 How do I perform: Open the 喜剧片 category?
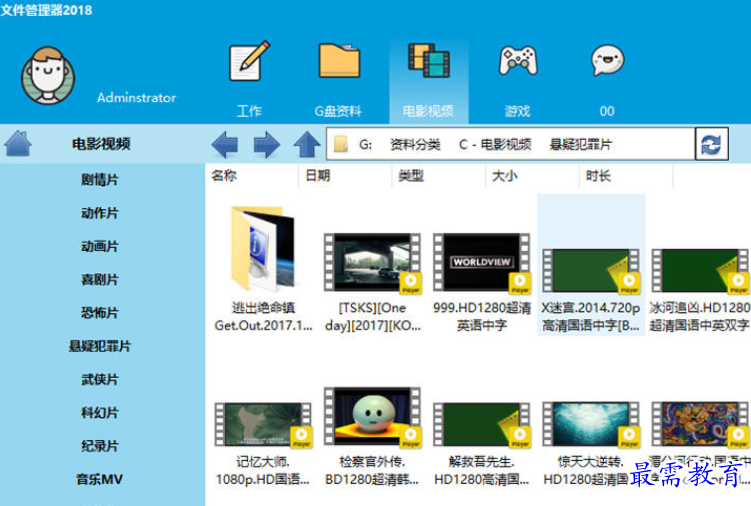pos(100,279)
